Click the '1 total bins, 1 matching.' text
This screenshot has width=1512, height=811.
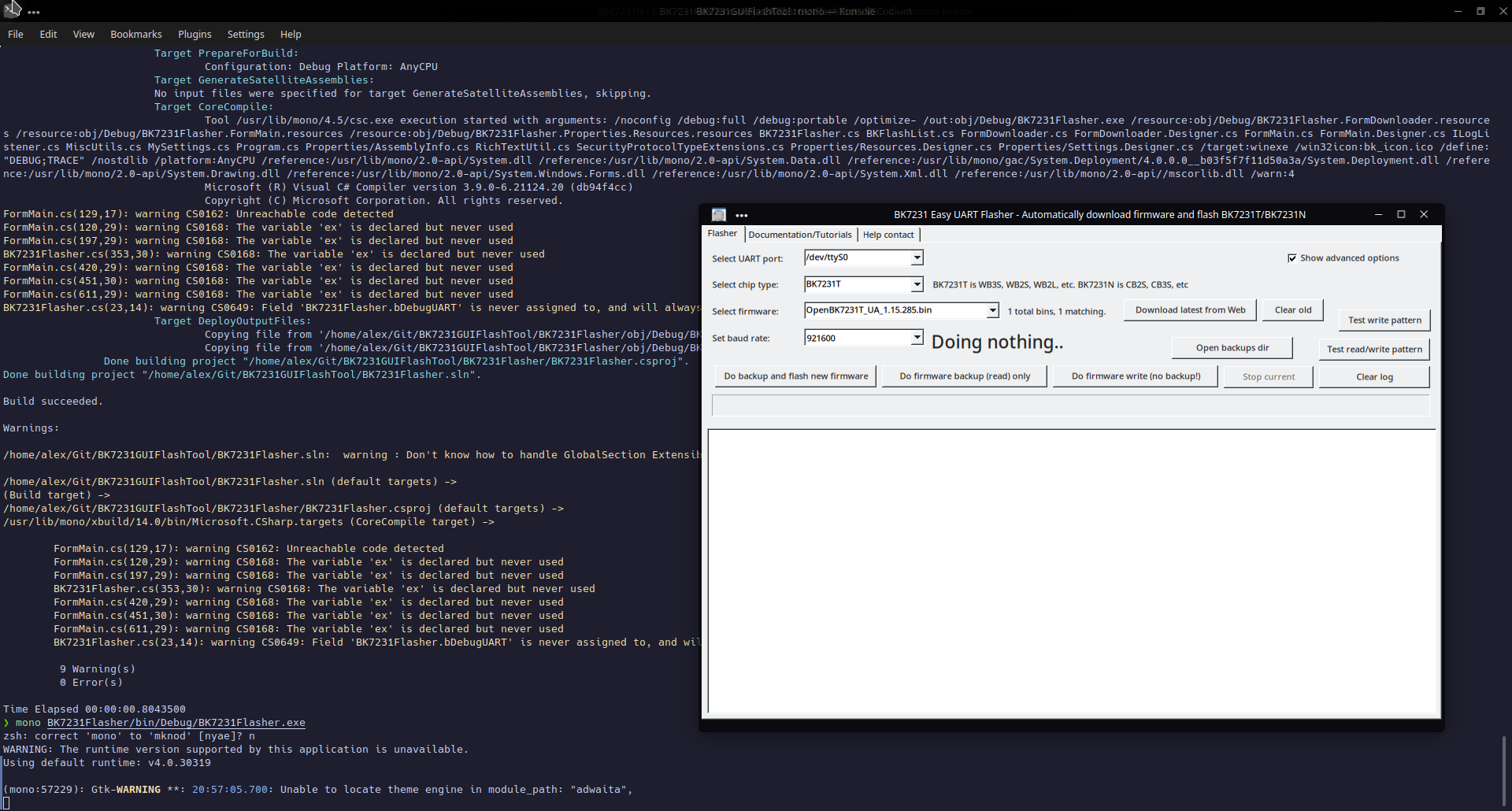pos(1056,311)
